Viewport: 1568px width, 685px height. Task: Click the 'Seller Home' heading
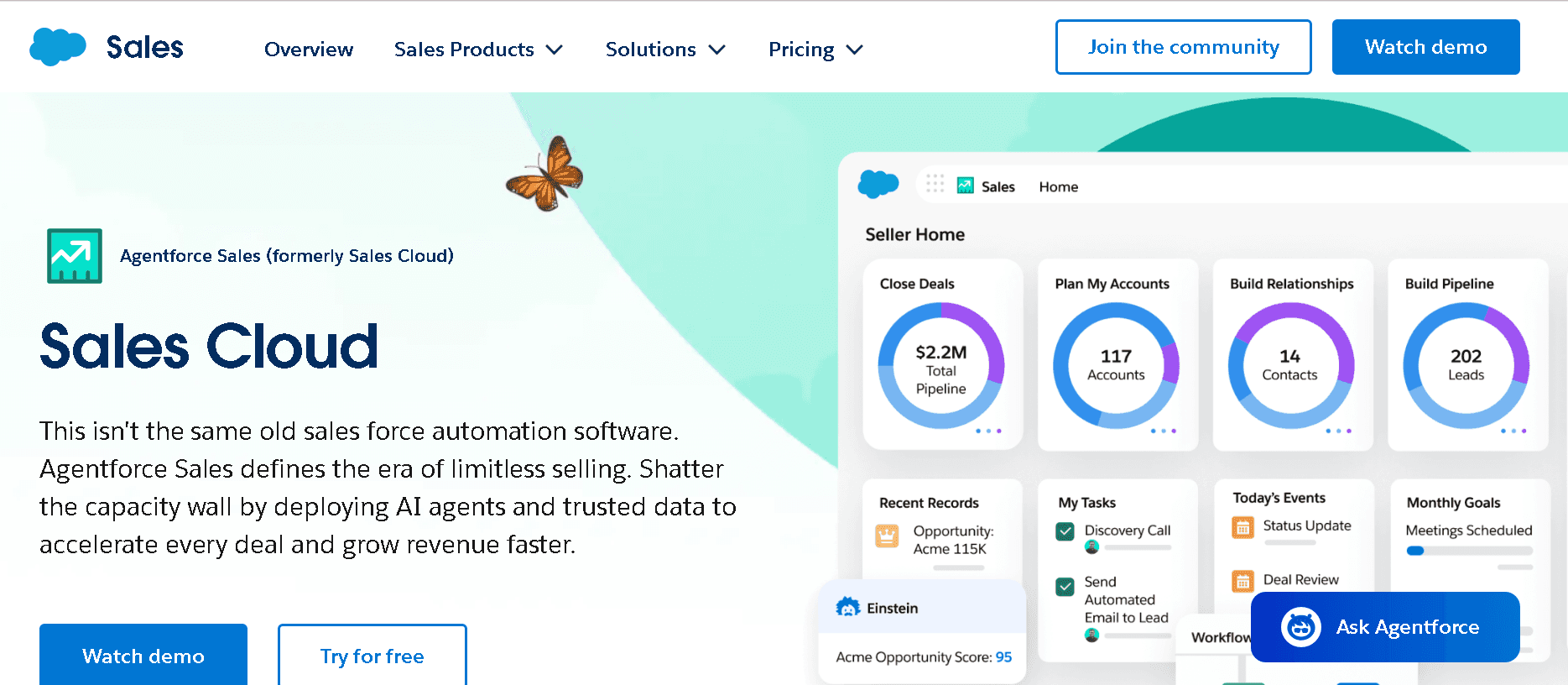[915, 234]
